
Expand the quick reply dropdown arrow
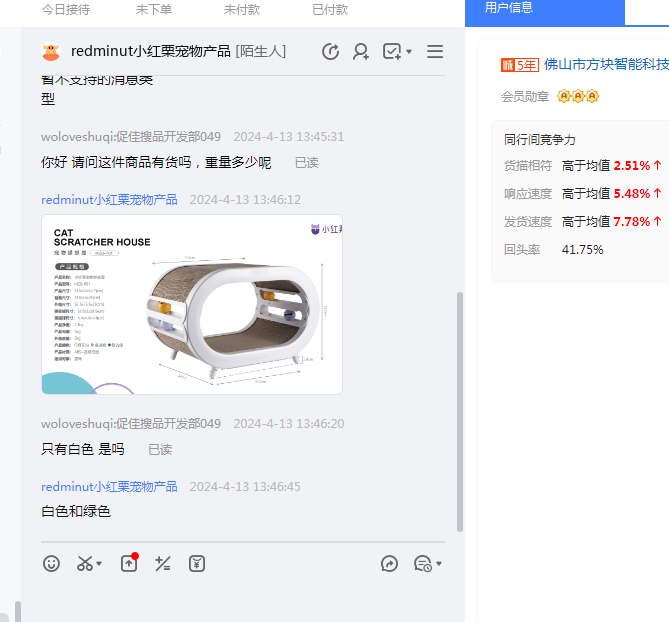point(439,565)
